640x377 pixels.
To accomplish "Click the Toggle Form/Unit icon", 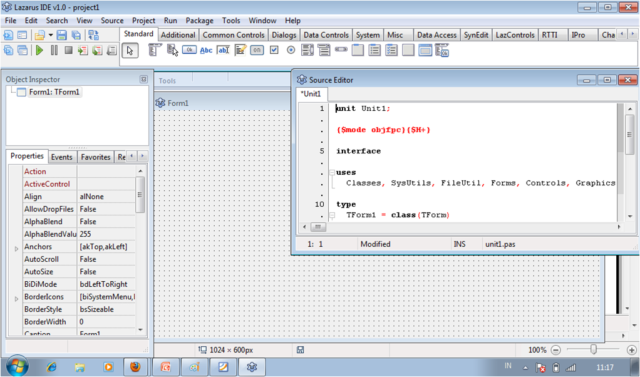I will 93,35.
